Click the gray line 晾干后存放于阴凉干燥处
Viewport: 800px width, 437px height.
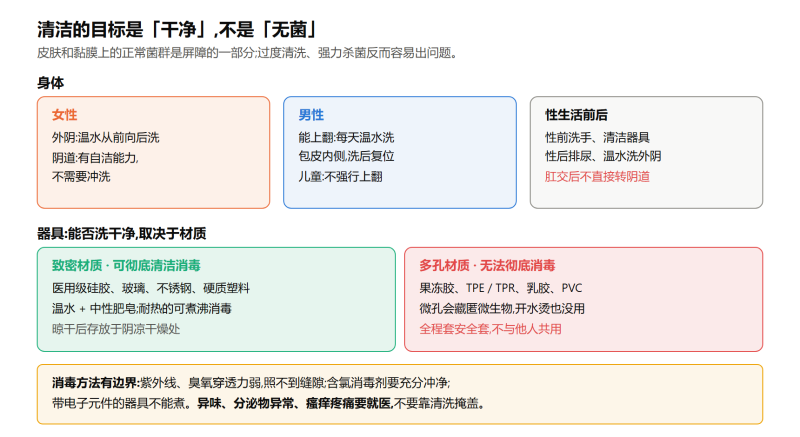(x=116, y=329)
